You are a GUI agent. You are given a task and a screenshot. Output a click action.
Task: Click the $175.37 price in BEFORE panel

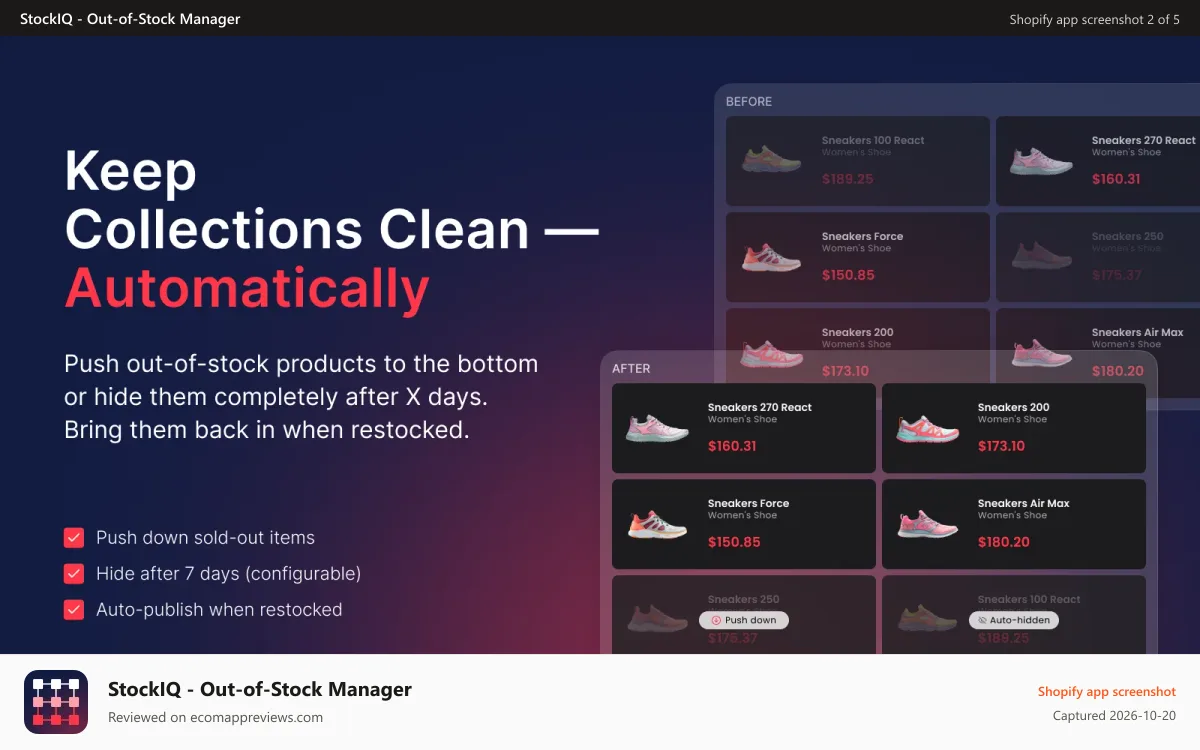1116,276
